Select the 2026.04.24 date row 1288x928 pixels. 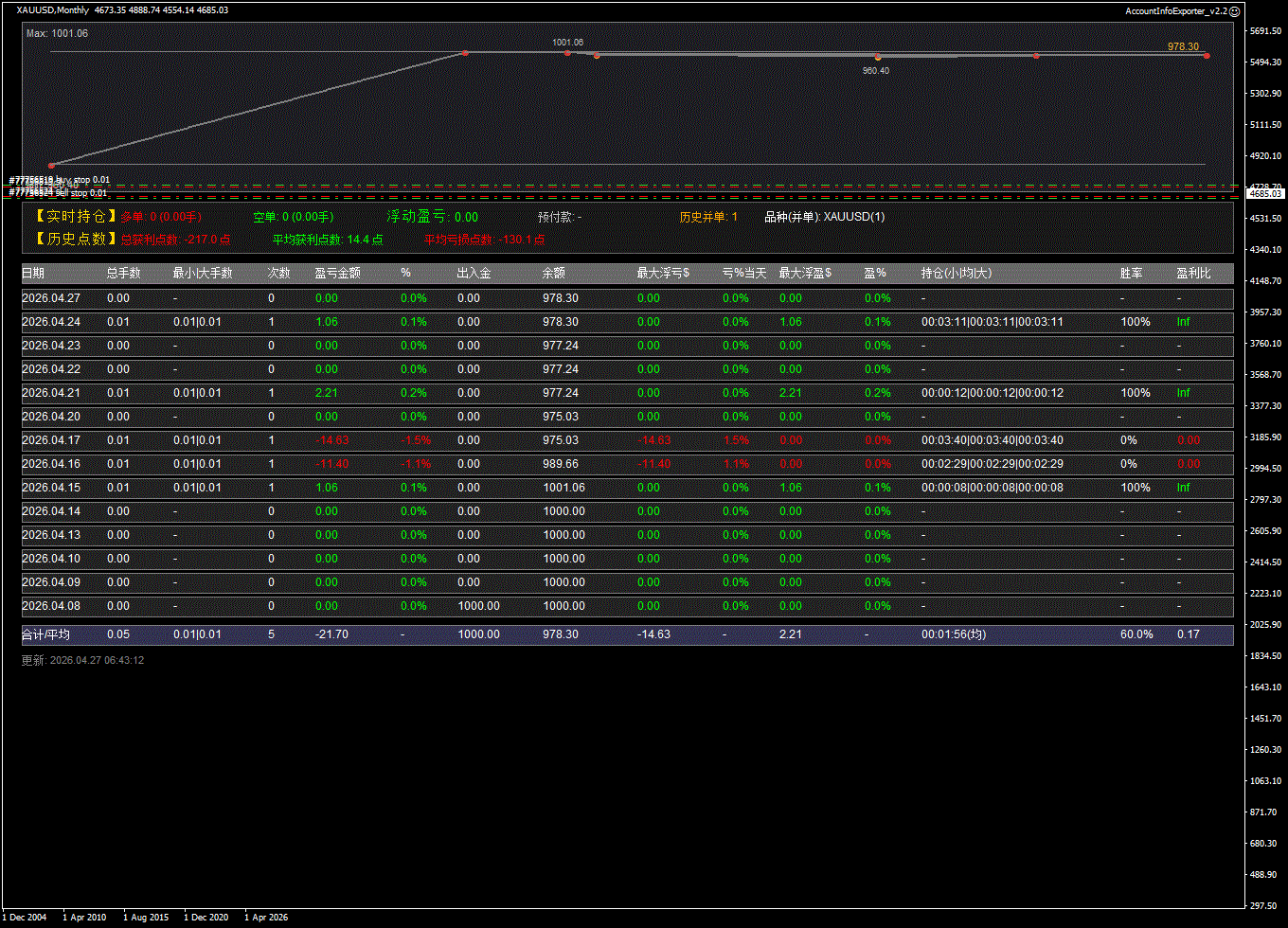(x=51, y=322)
